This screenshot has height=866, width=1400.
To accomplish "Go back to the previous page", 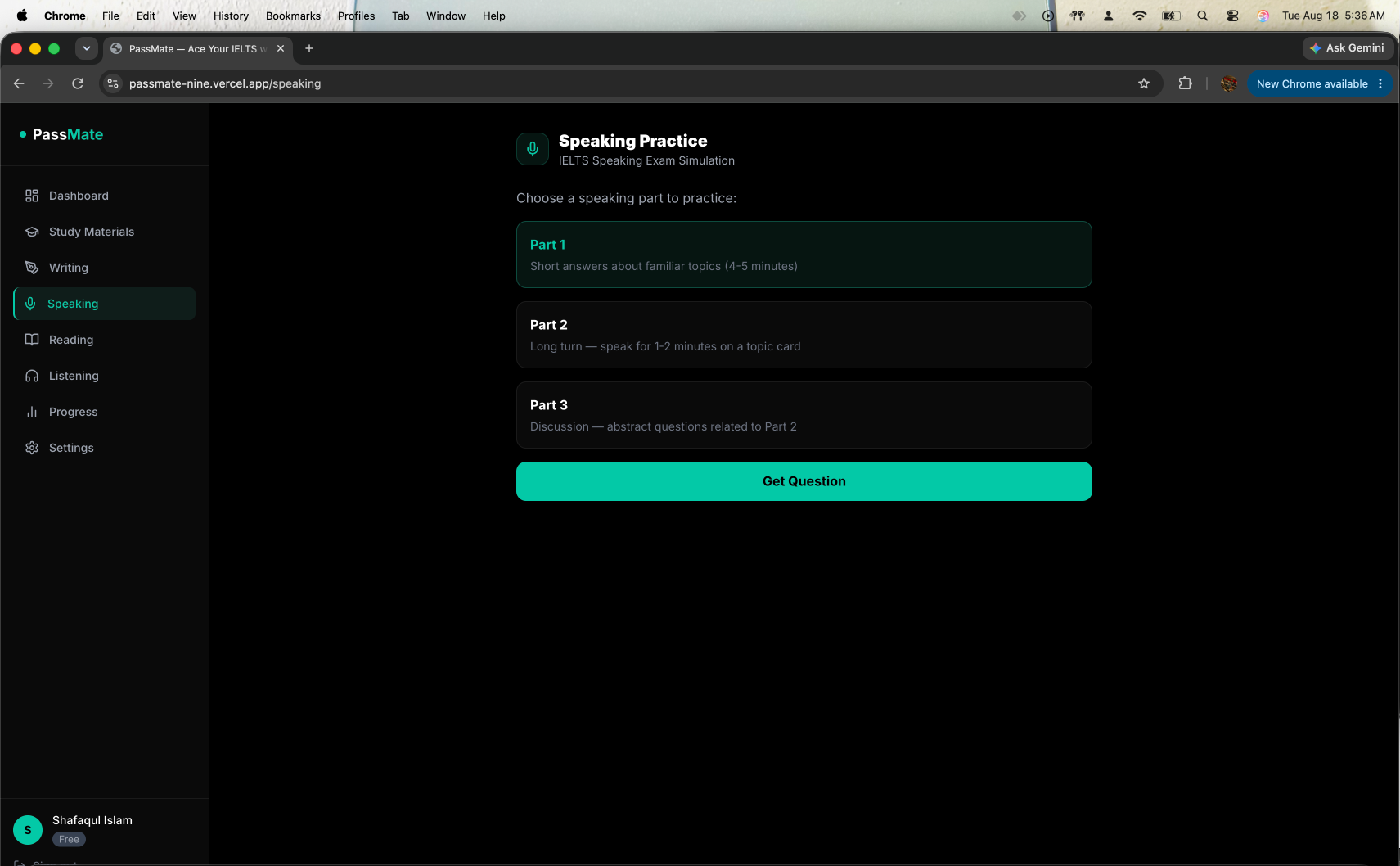I will click(19, 83).
